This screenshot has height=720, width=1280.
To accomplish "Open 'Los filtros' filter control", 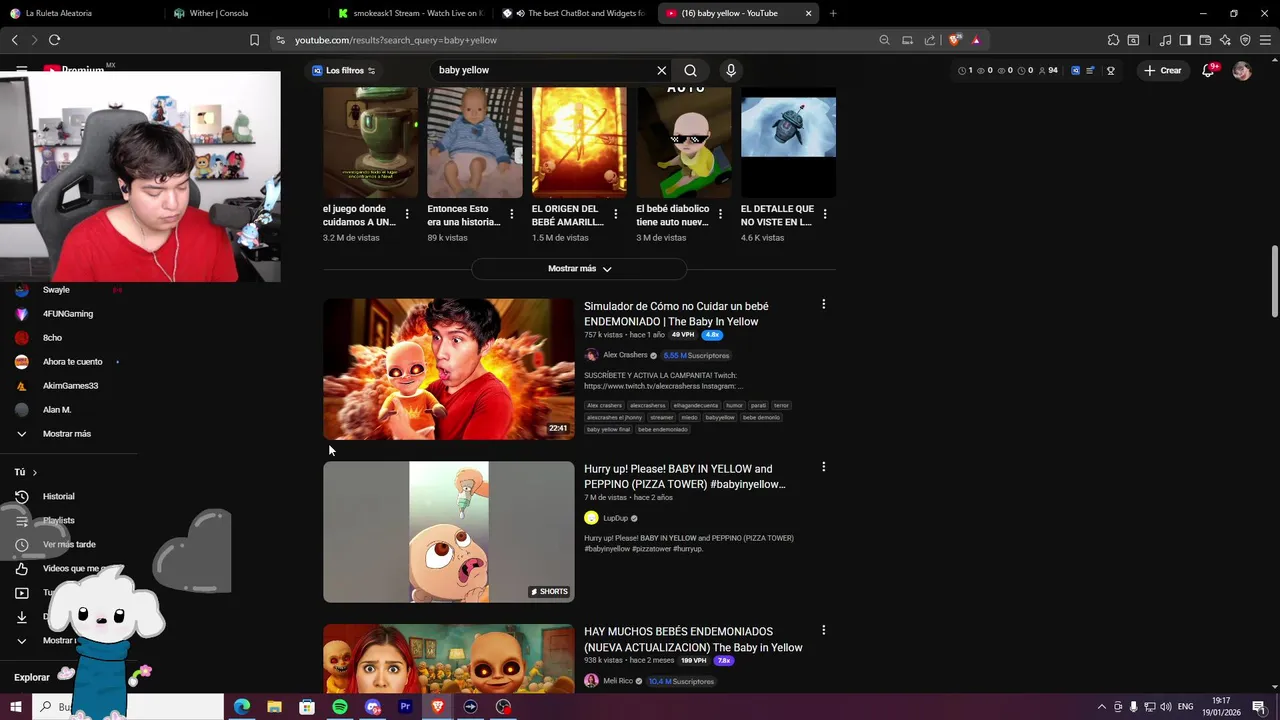I will (x=343, y=70).
